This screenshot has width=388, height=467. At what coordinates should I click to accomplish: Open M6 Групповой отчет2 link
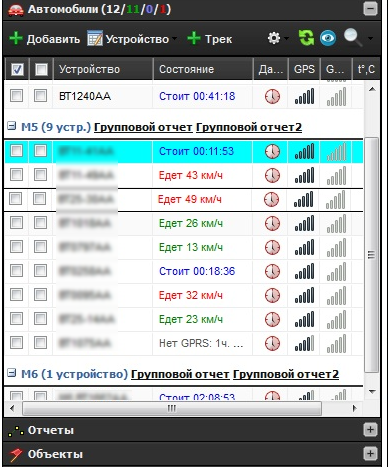coord(286,374)
